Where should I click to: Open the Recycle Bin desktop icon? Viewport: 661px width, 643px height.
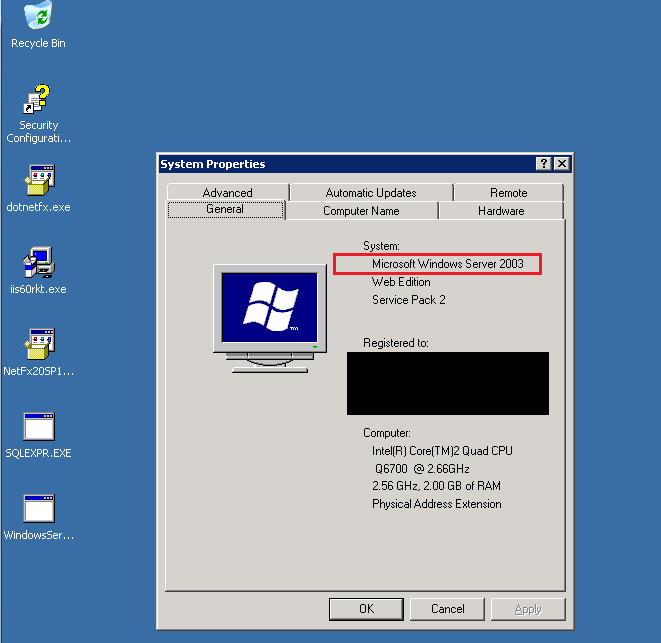(x=38, y=17)
